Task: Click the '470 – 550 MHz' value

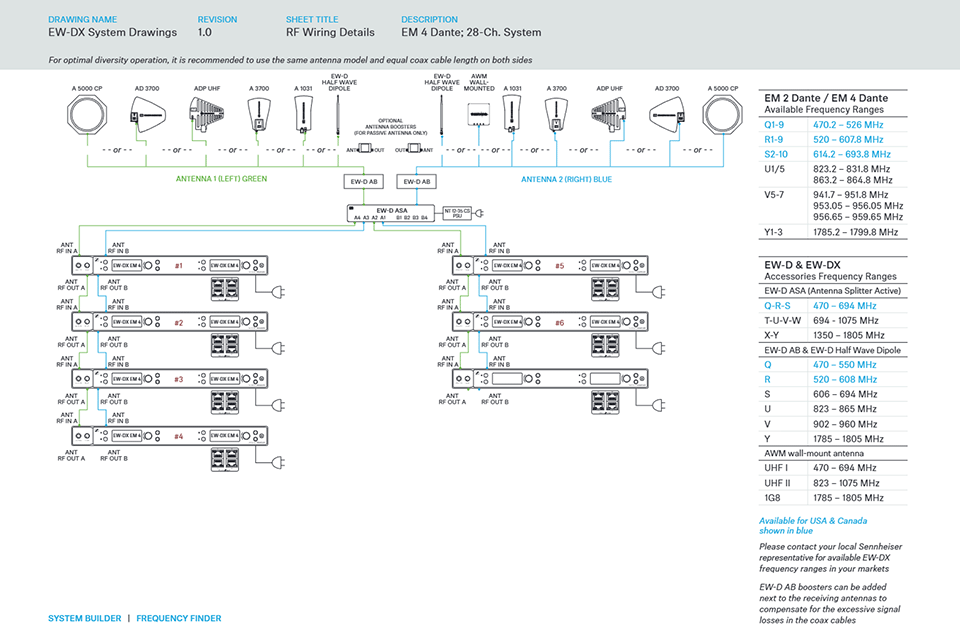Action: (844, 364)
